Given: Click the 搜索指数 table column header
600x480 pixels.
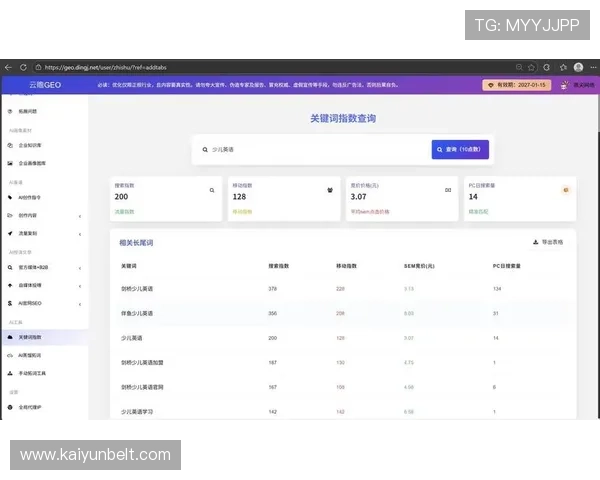Looking at the screenshot, I should point(279,266).
